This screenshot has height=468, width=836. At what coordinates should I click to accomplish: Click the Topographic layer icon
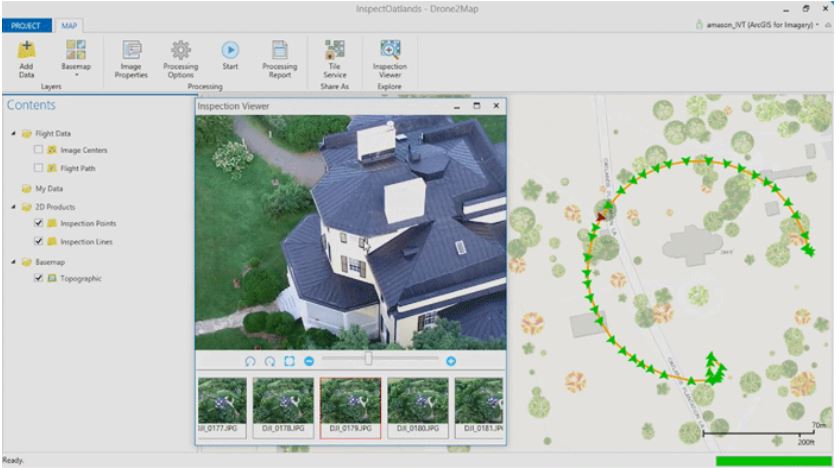tap(52, 278)
